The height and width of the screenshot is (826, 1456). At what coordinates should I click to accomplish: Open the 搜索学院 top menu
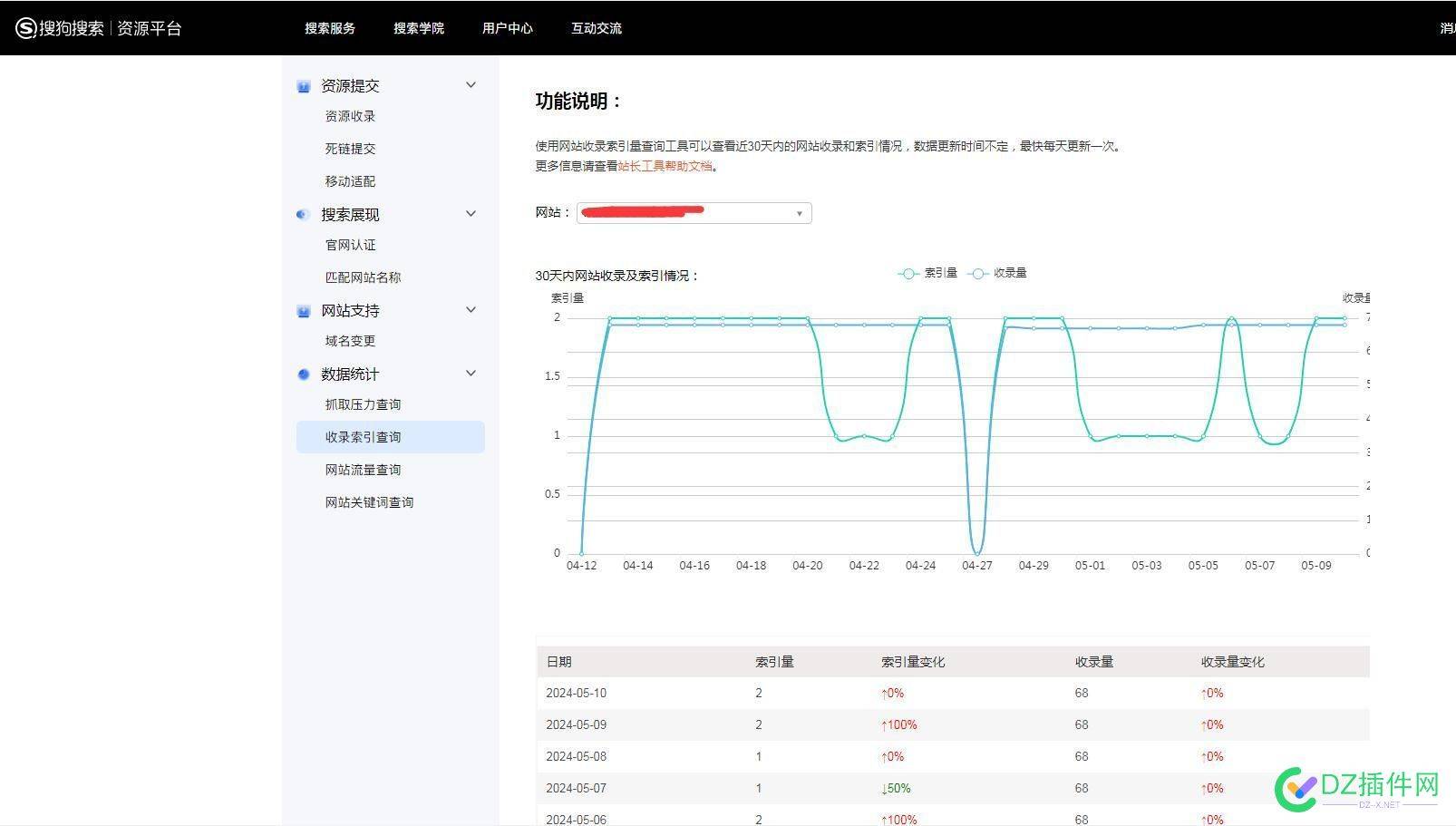[x=419, y=28]
